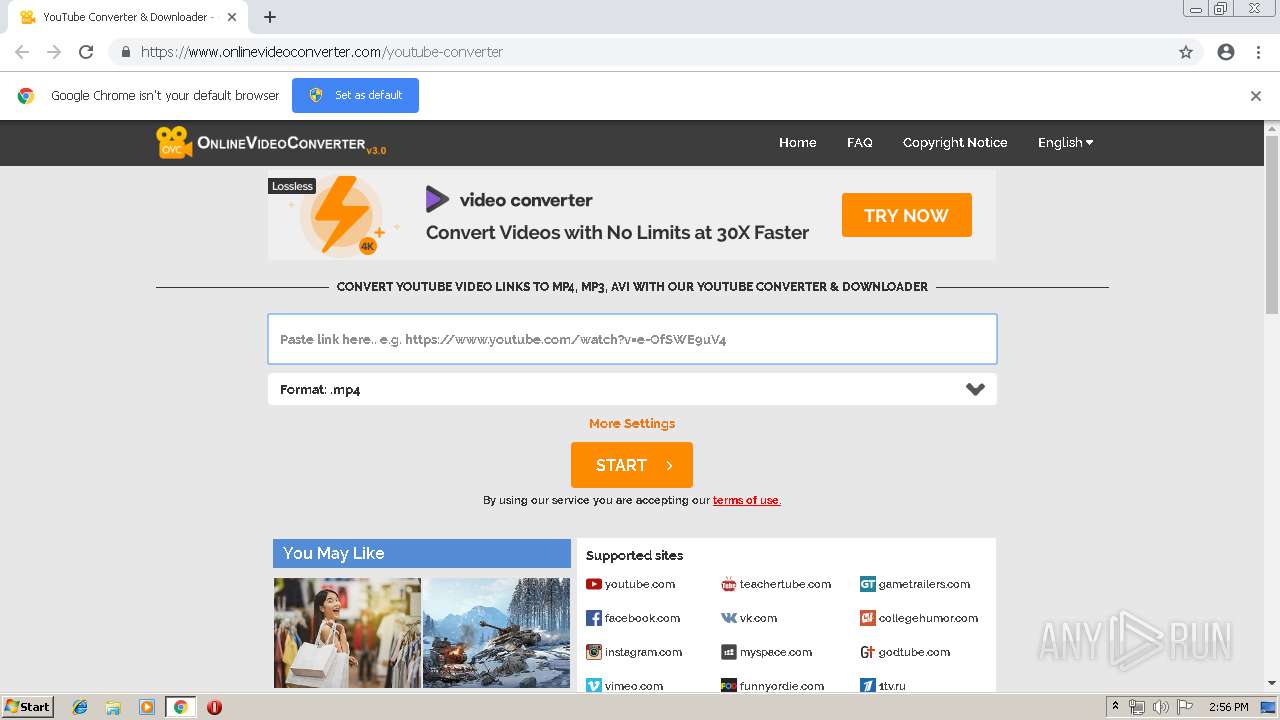
Task: Open the terms of use link
Action: pos(746,500)
